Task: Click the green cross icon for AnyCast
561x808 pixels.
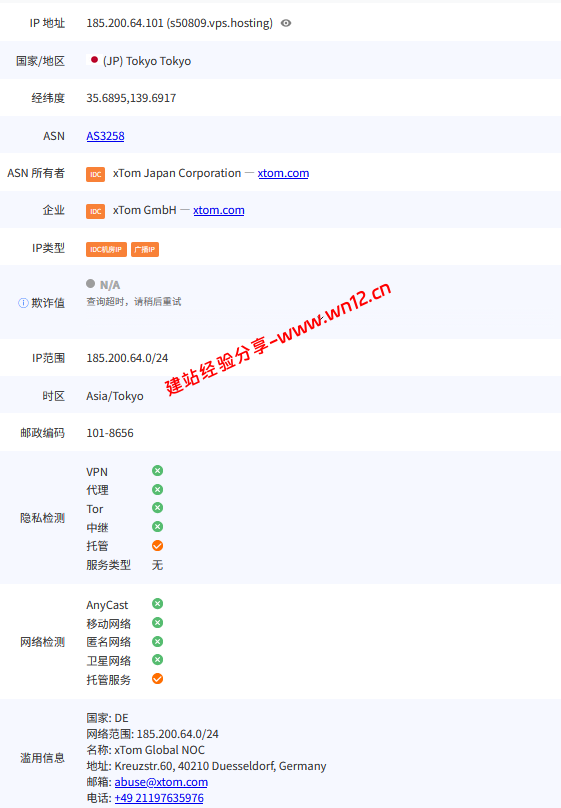Action: (x=158, y=603)
